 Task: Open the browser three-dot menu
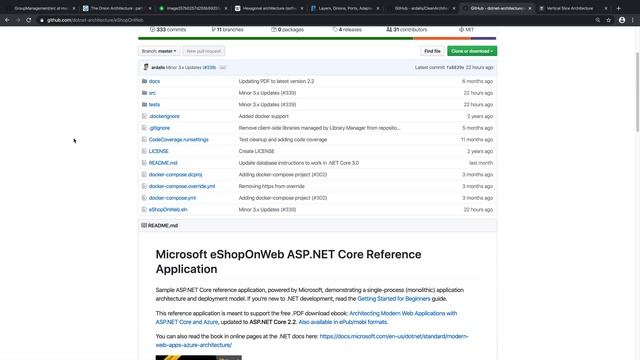(x=633, y=20)
